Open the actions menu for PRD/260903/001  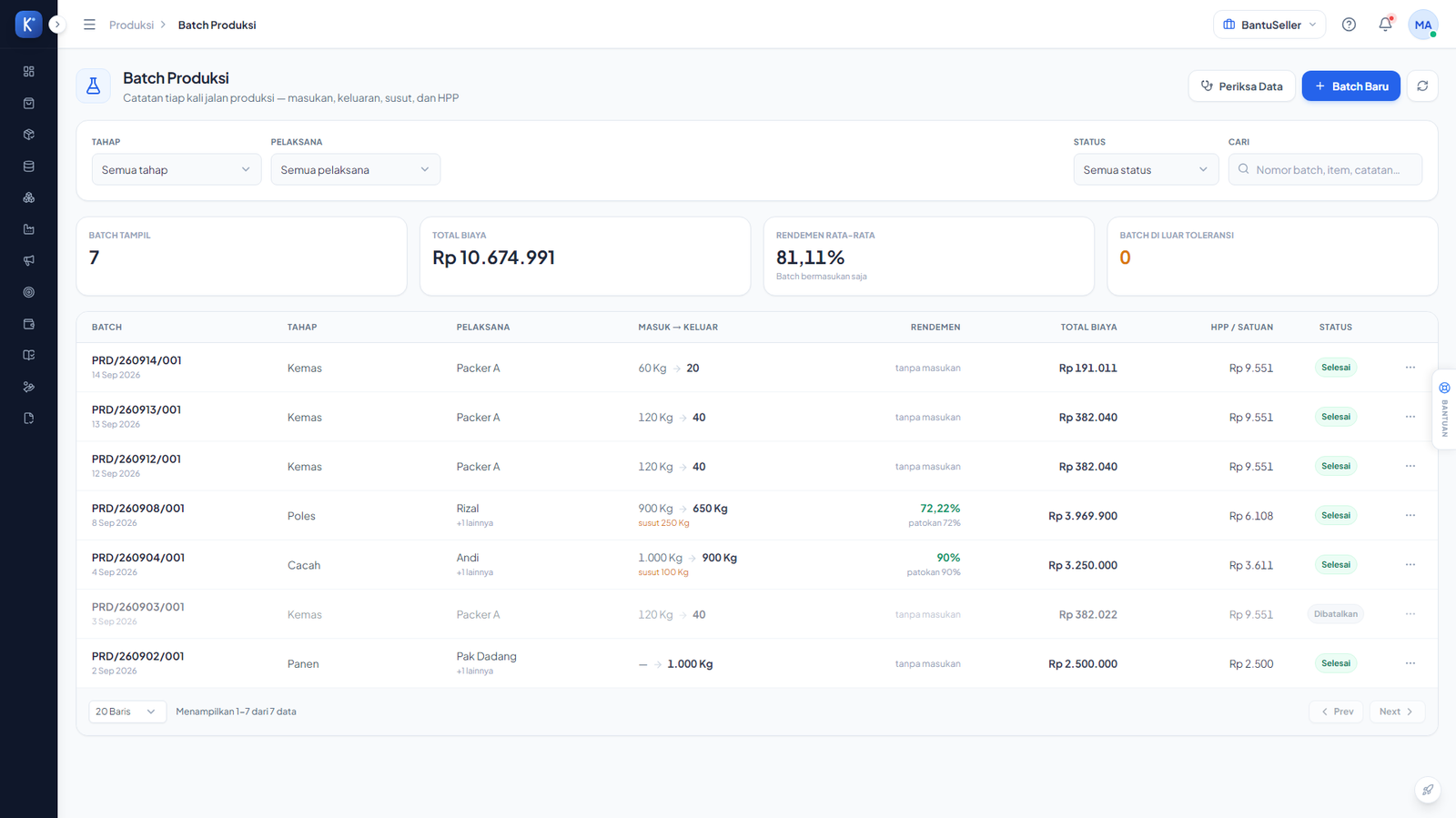(x=1410, y=614)
